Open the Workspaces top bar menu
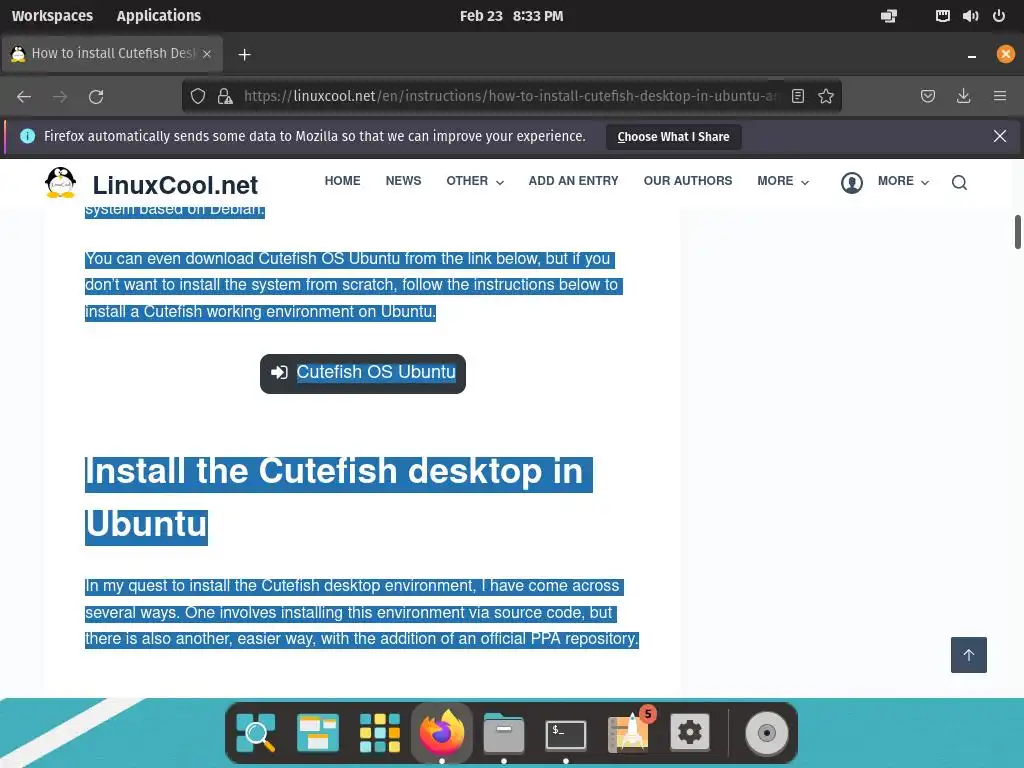The height and width of the screenshot is (768, 1024). 52,16
